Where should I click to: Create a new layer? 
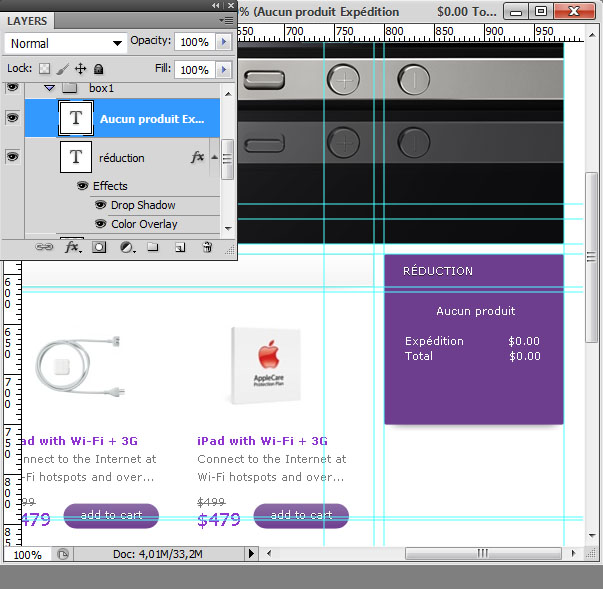click(x=180, y=247)
